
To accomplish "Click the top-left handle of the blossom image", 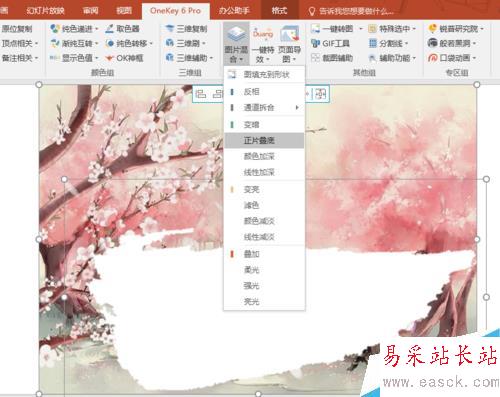I will [39, 85].
